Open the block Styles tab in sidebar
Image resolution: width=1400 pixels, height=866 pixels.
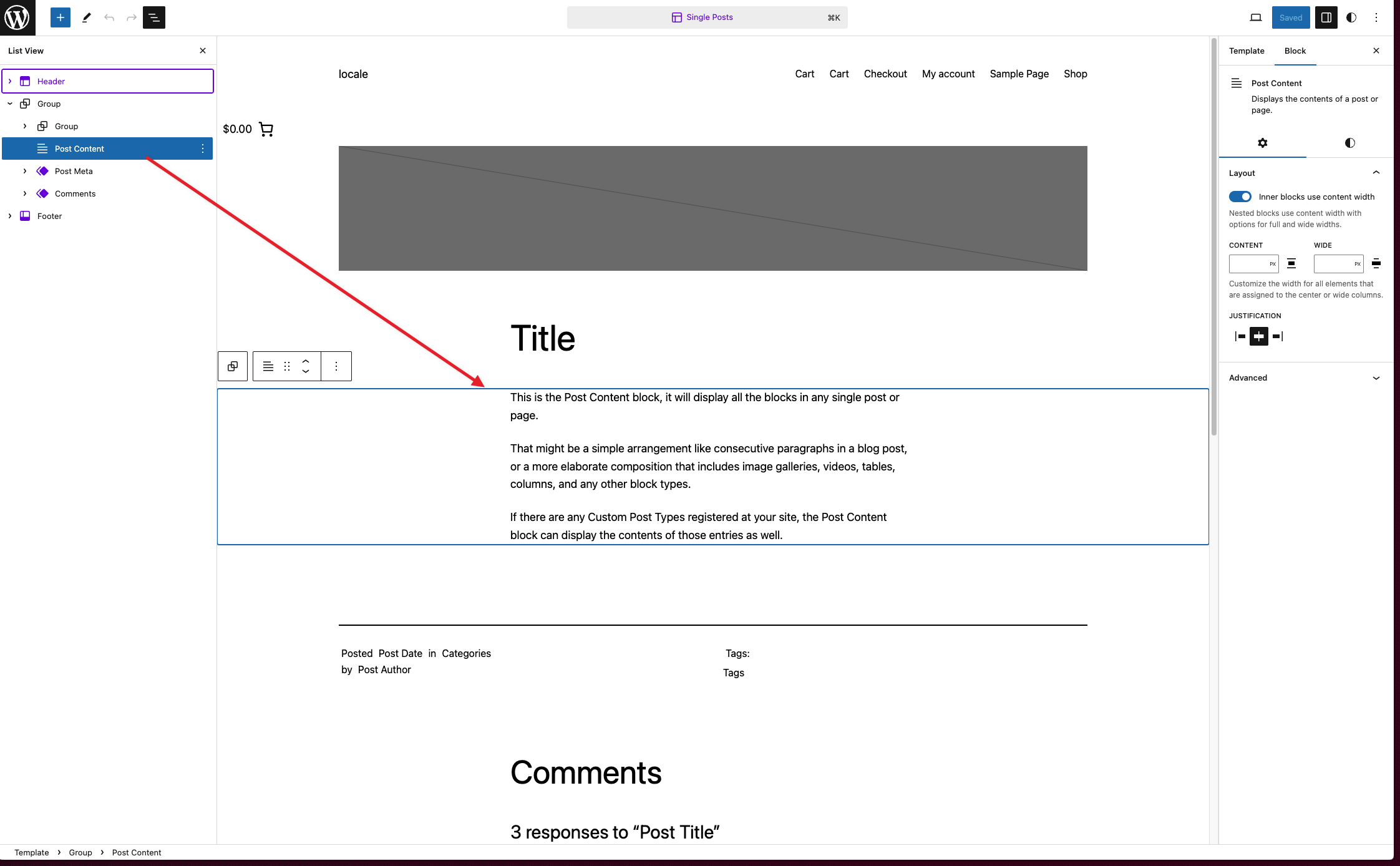click(1350, 143)
